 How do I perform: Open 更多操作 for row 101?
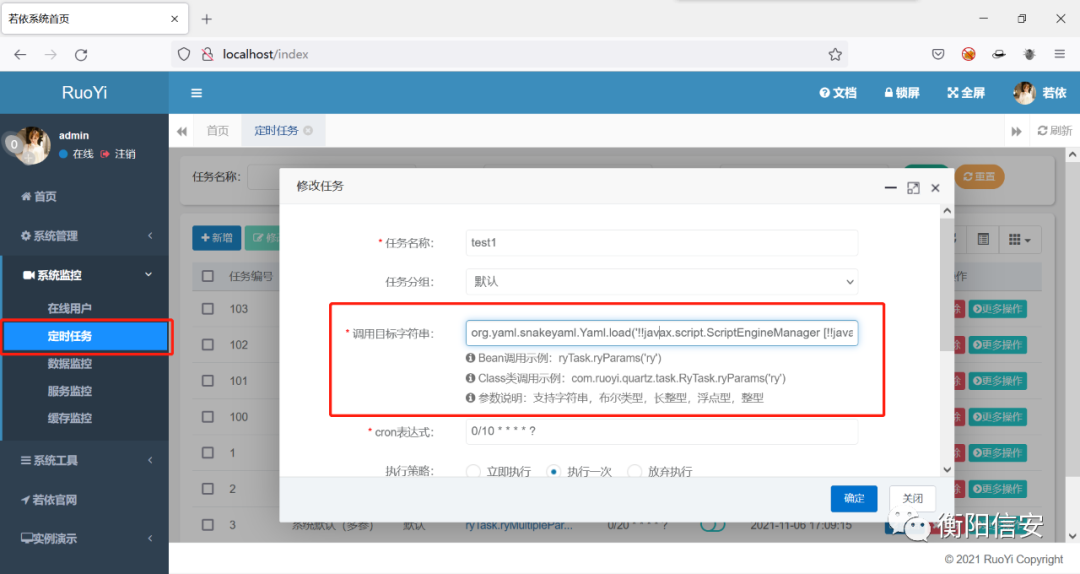[998, 380]
